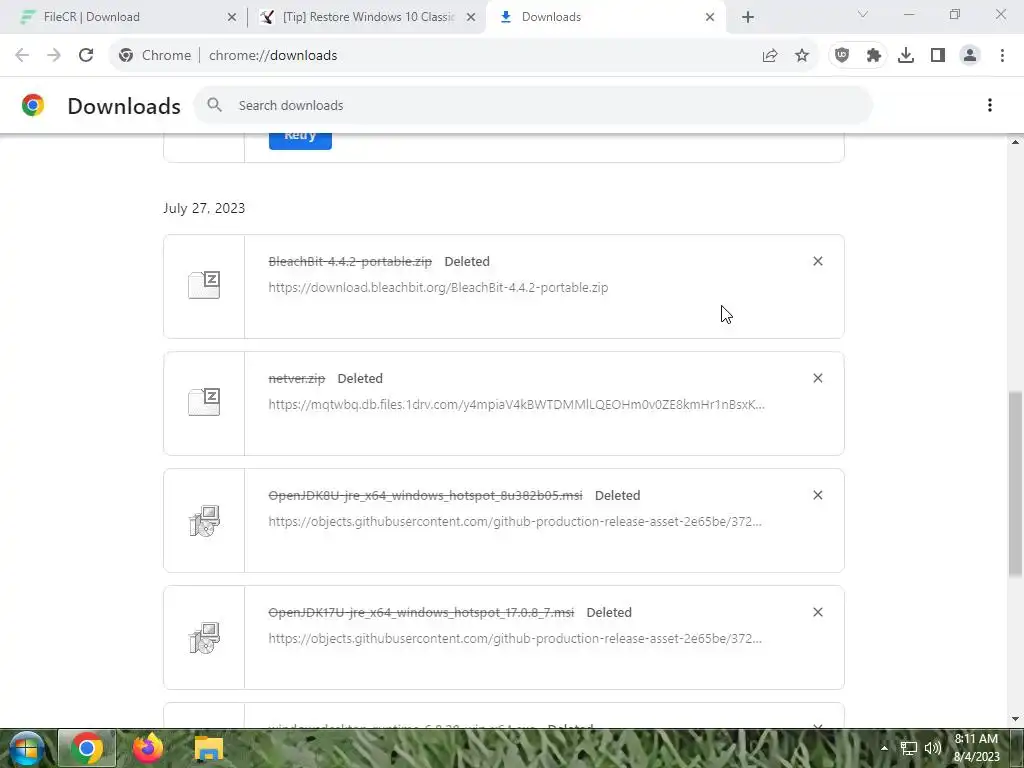Open the download.bleachbit.org source link
This screenshot has width=1024, height=768.
tap(438, 287)
